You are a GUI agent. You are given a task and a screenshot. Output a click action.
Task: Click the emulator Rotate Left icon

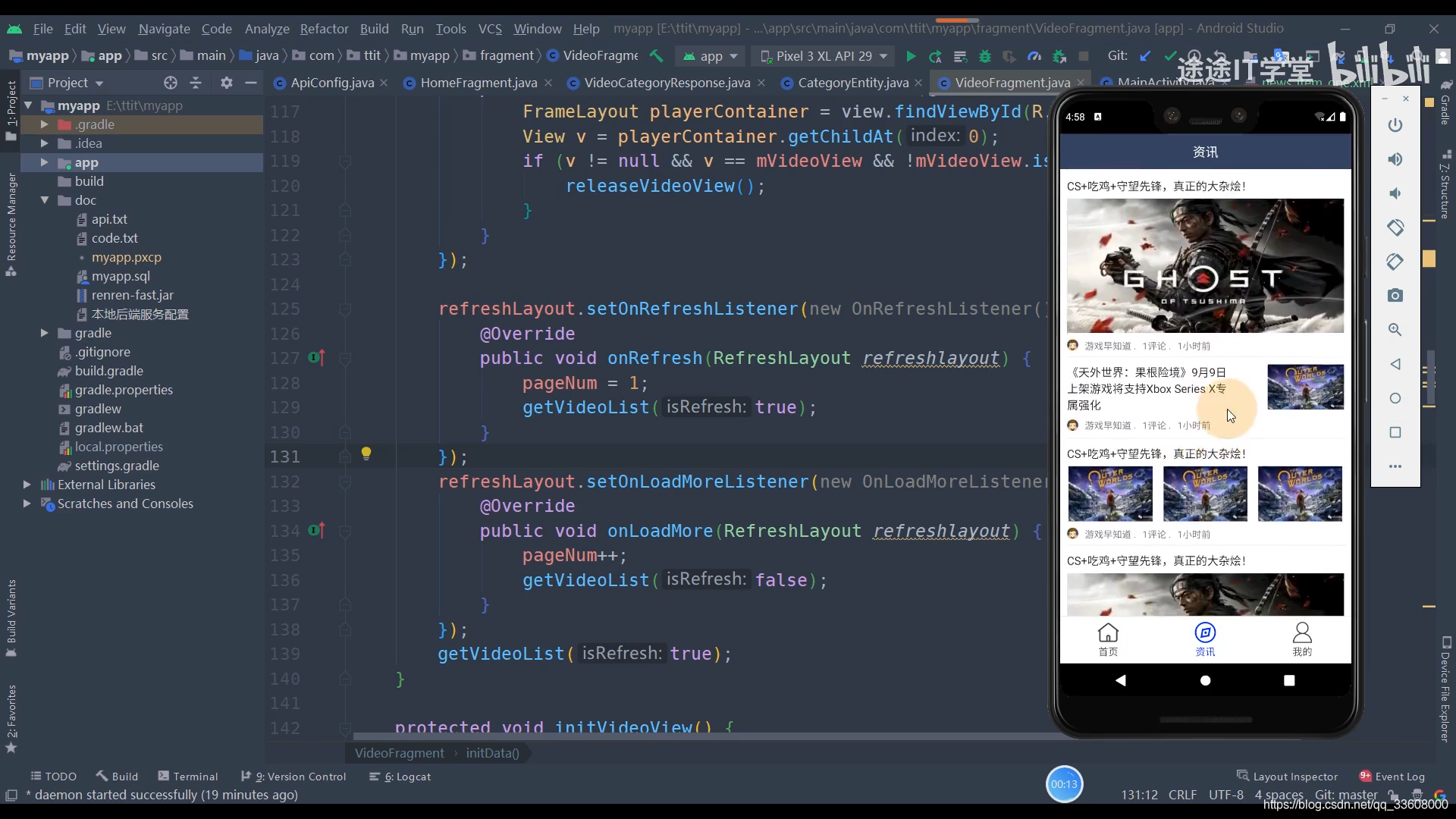point(1395,227)
